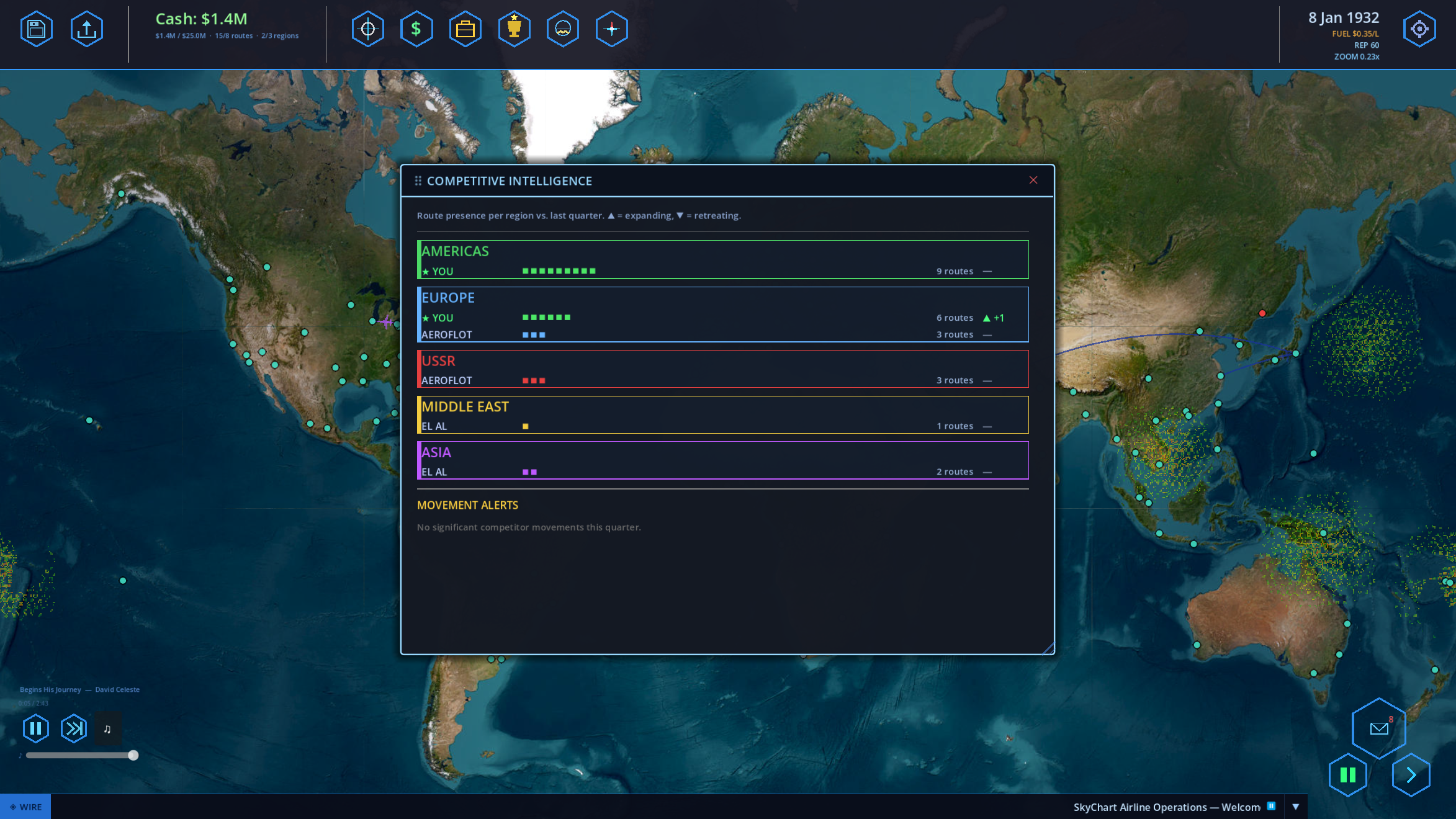Open the trophy achievements icon
This screenshot has height=819, width=1456.
(x=514, y=29)
